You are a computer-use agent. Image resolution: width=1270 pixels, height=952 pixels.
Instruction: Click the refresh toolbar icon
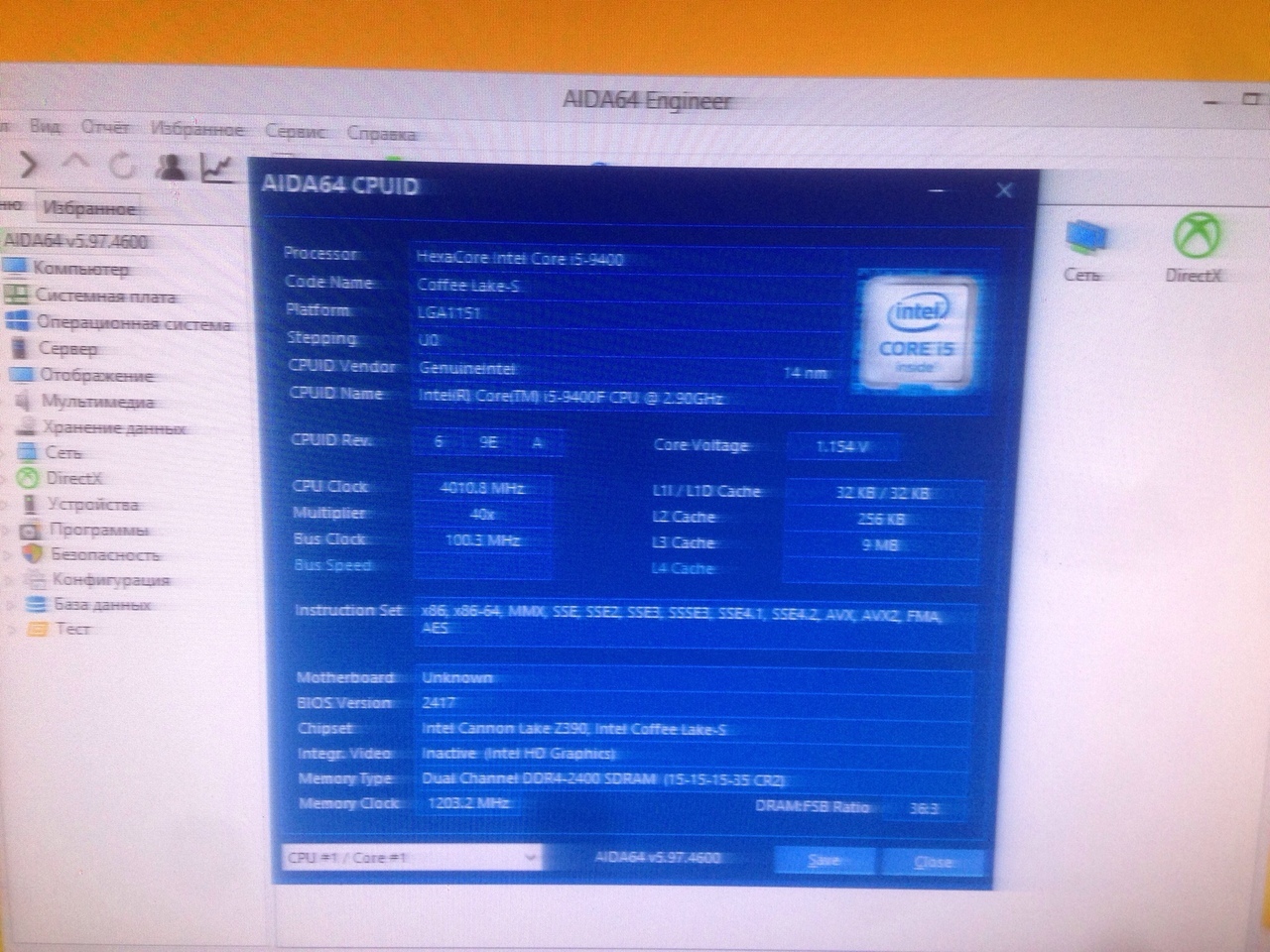point(122,165)
